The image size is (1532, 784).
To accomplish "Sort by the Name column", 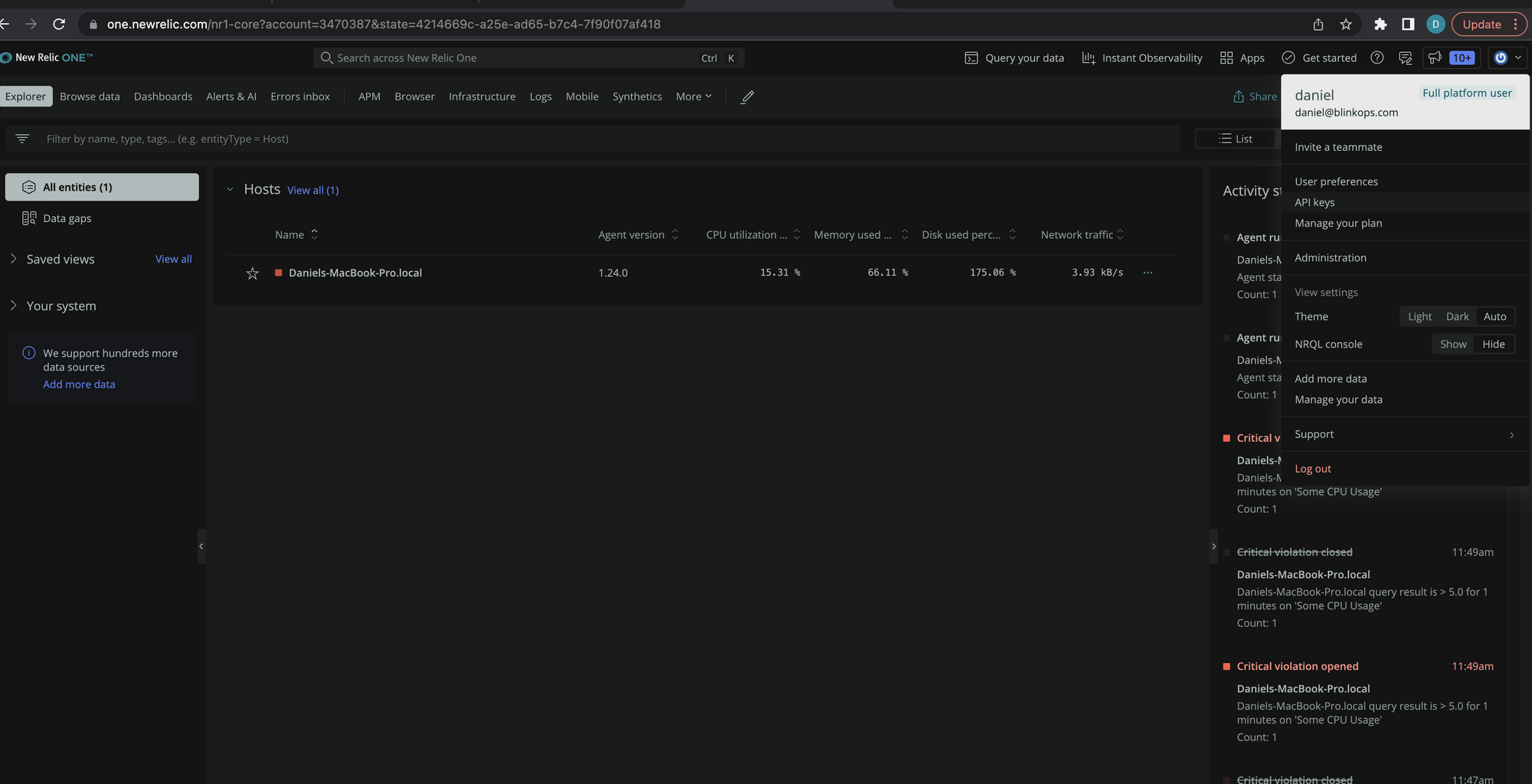I will 296,235.
